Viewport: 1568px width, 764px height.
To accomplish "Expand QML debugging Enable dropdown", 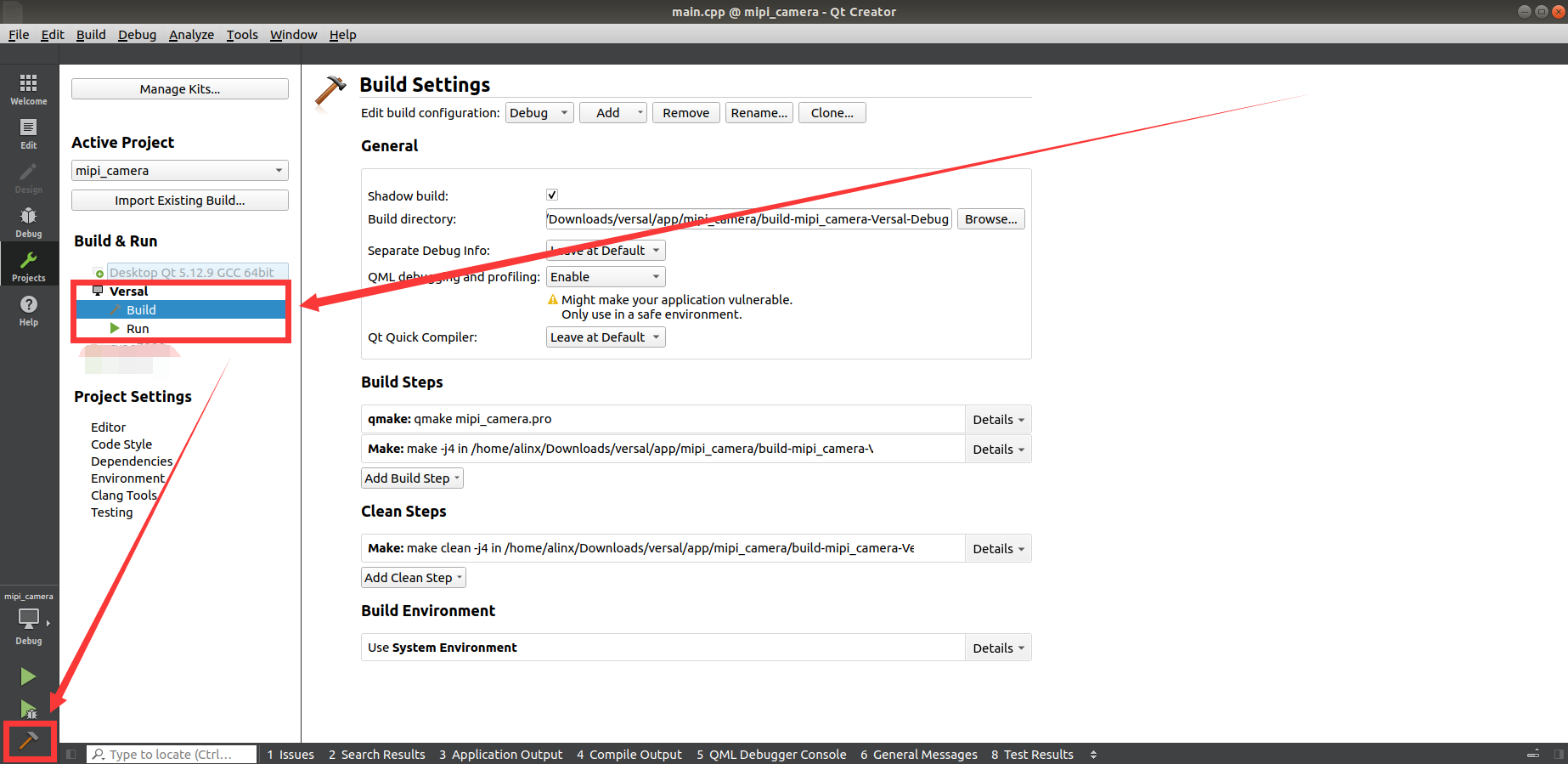I will point(606,277).
